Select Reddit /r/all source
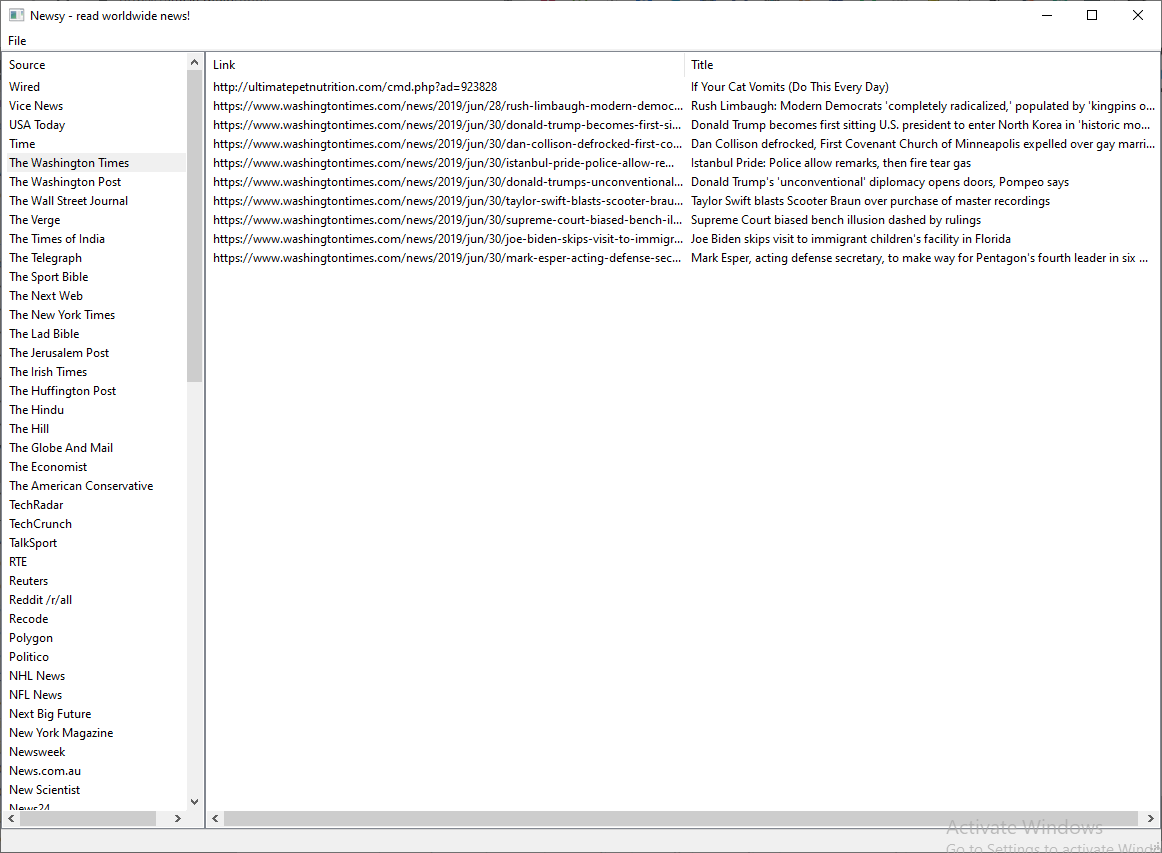1162x853 pixels. coord(41,600)
